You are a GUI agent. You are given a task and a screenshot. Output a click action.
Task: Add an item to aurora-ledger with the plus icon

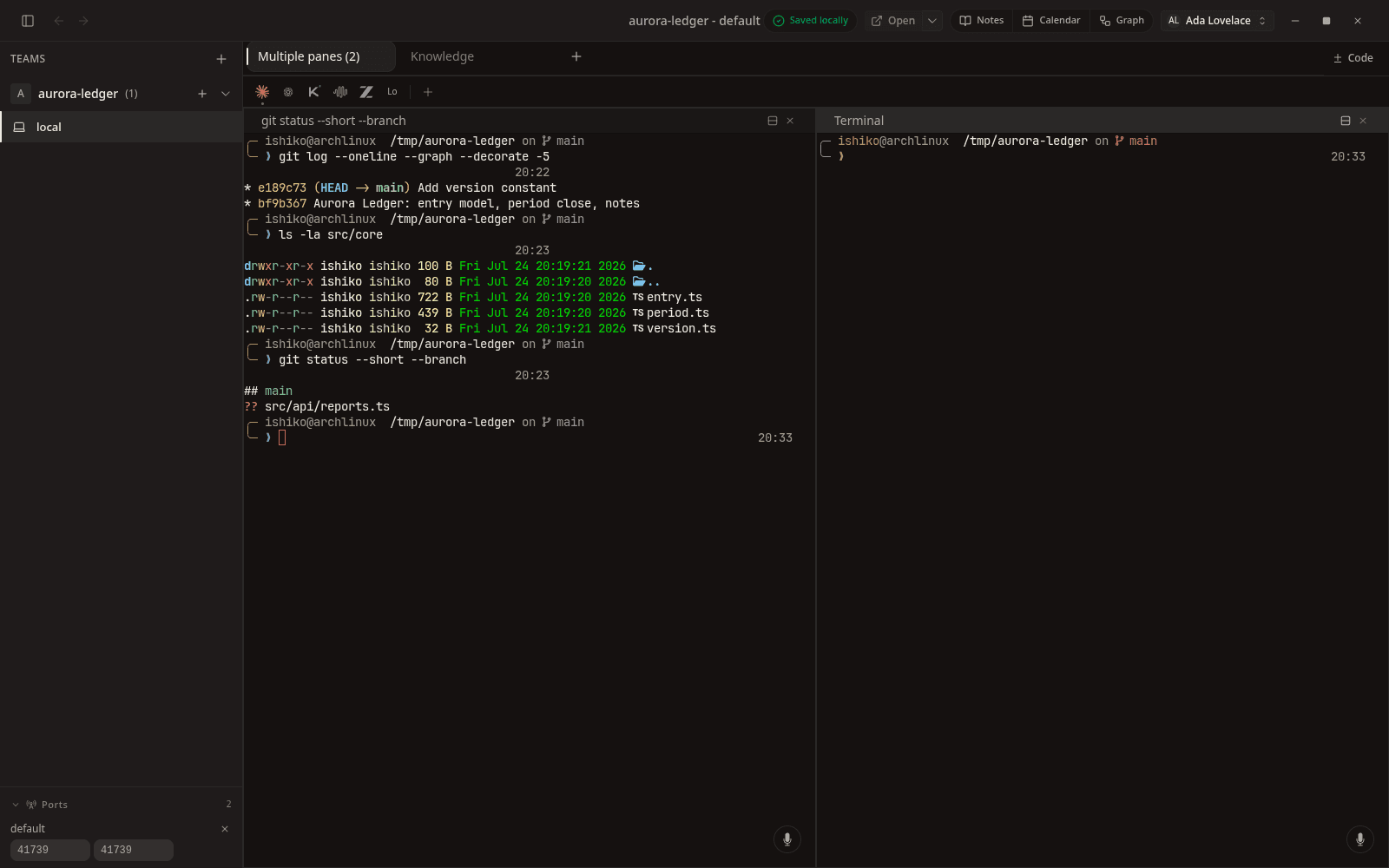pyautogui.click(x=202, y=94)
